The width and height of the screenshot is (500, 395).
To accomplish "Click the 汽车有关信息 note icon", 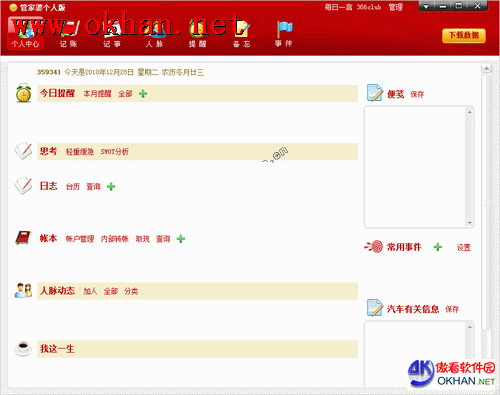I will coord(375,308).
